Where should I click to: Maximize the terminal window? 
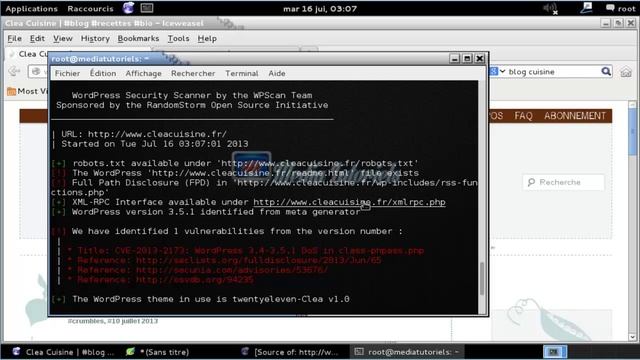tap(467, 59)
